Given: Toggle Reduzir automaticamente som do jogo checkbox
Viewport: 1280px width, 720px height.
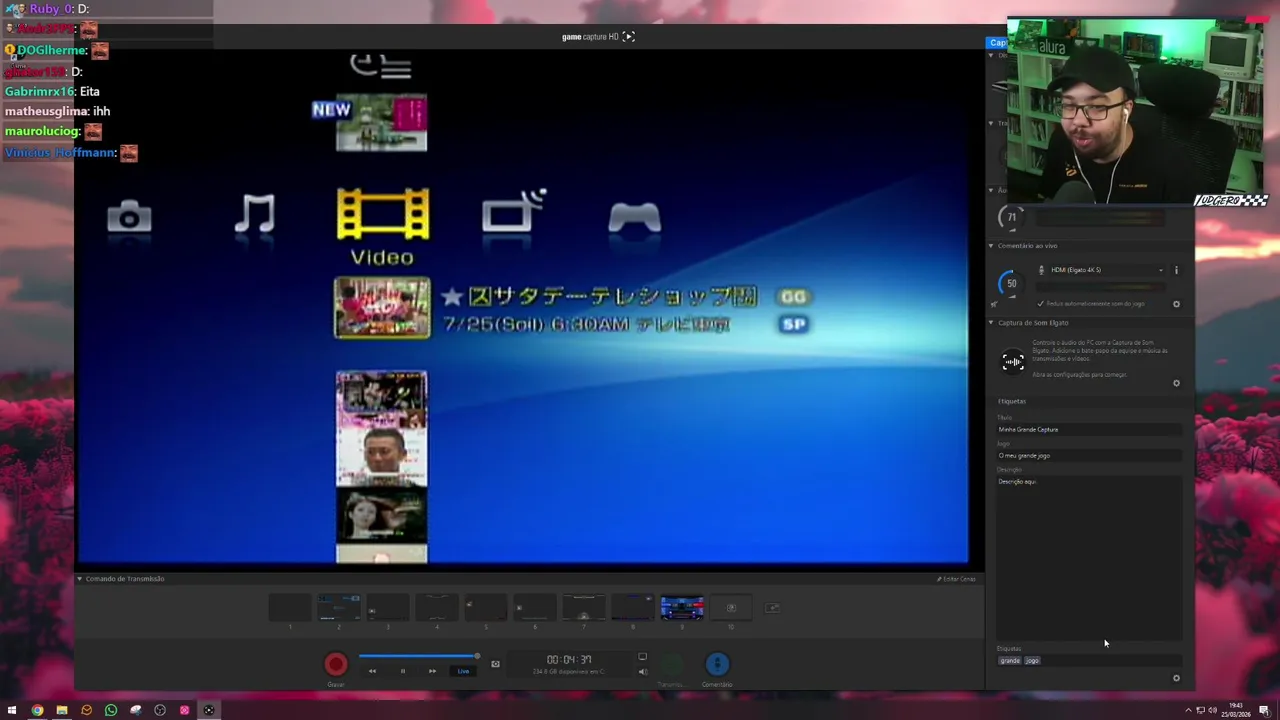Looking at the screenshot, I should [1041, 303].
